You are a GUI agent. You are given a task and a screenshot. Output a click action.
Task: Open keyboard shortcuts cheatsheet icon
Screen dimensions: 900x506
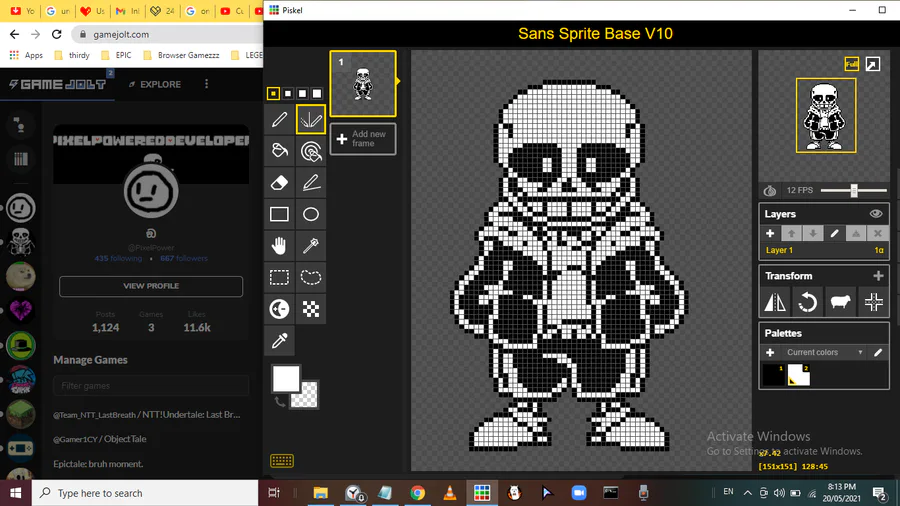282,461
